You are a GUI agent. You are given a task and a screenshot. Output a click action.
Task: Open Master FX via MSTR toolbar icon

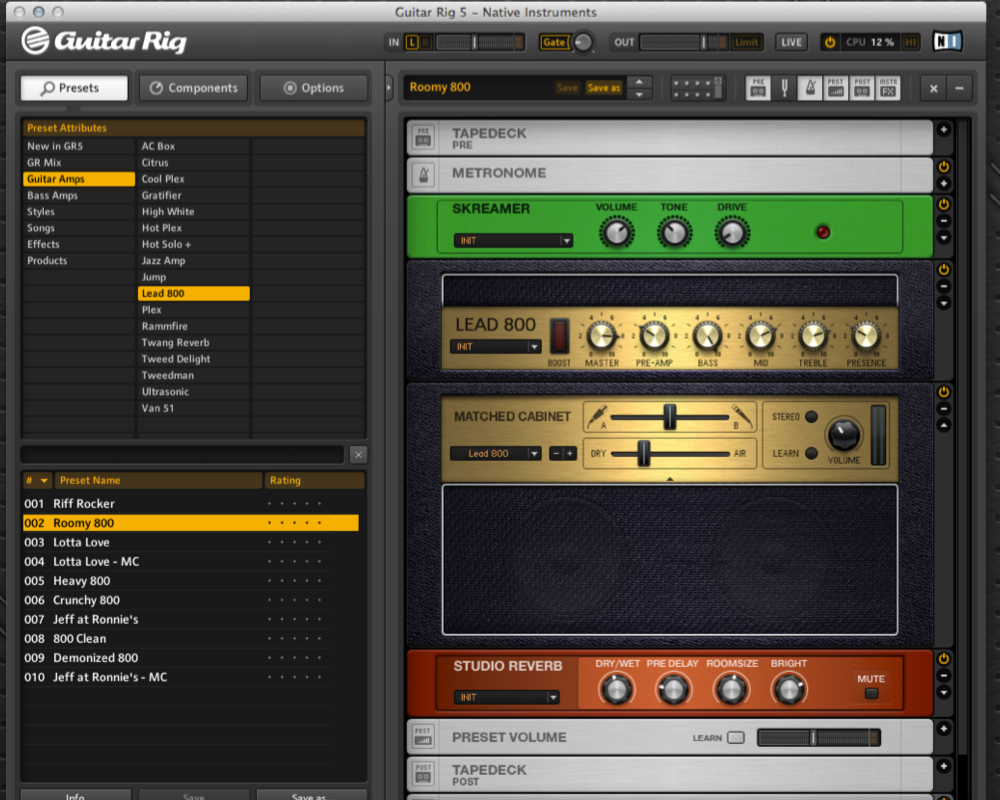(x=888, y=87)
